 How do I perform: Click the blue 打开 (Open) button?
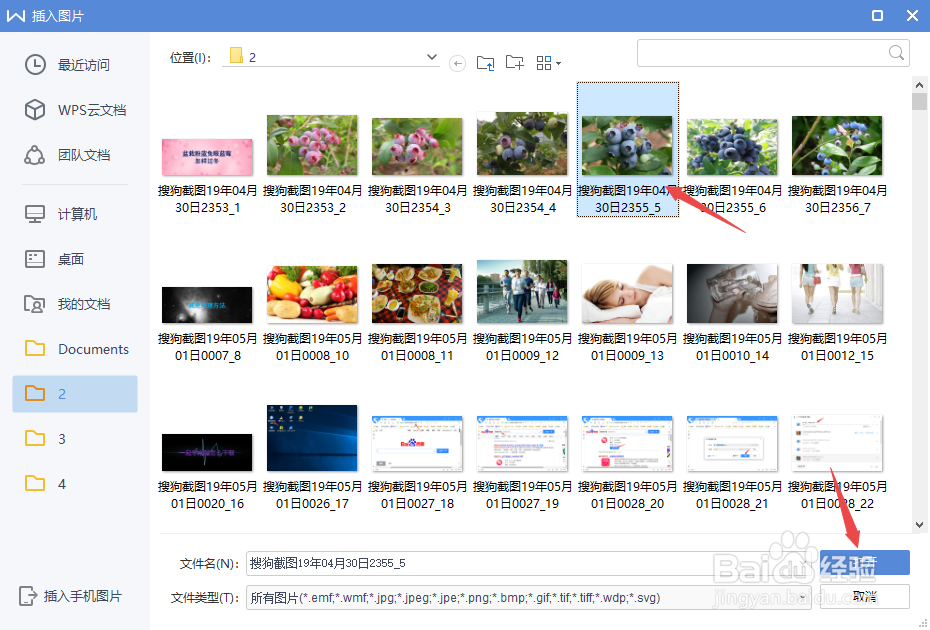point(865,562)
